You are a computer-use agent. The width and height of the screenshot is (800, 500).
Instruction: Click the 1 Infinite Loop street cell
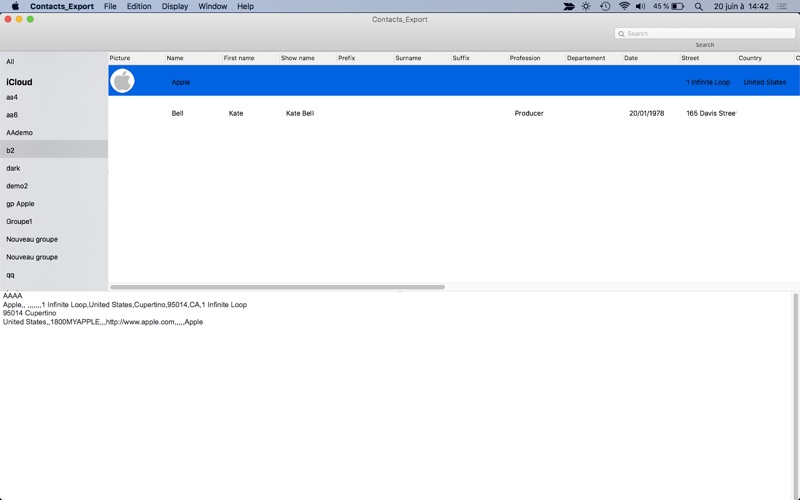[708, 82]
